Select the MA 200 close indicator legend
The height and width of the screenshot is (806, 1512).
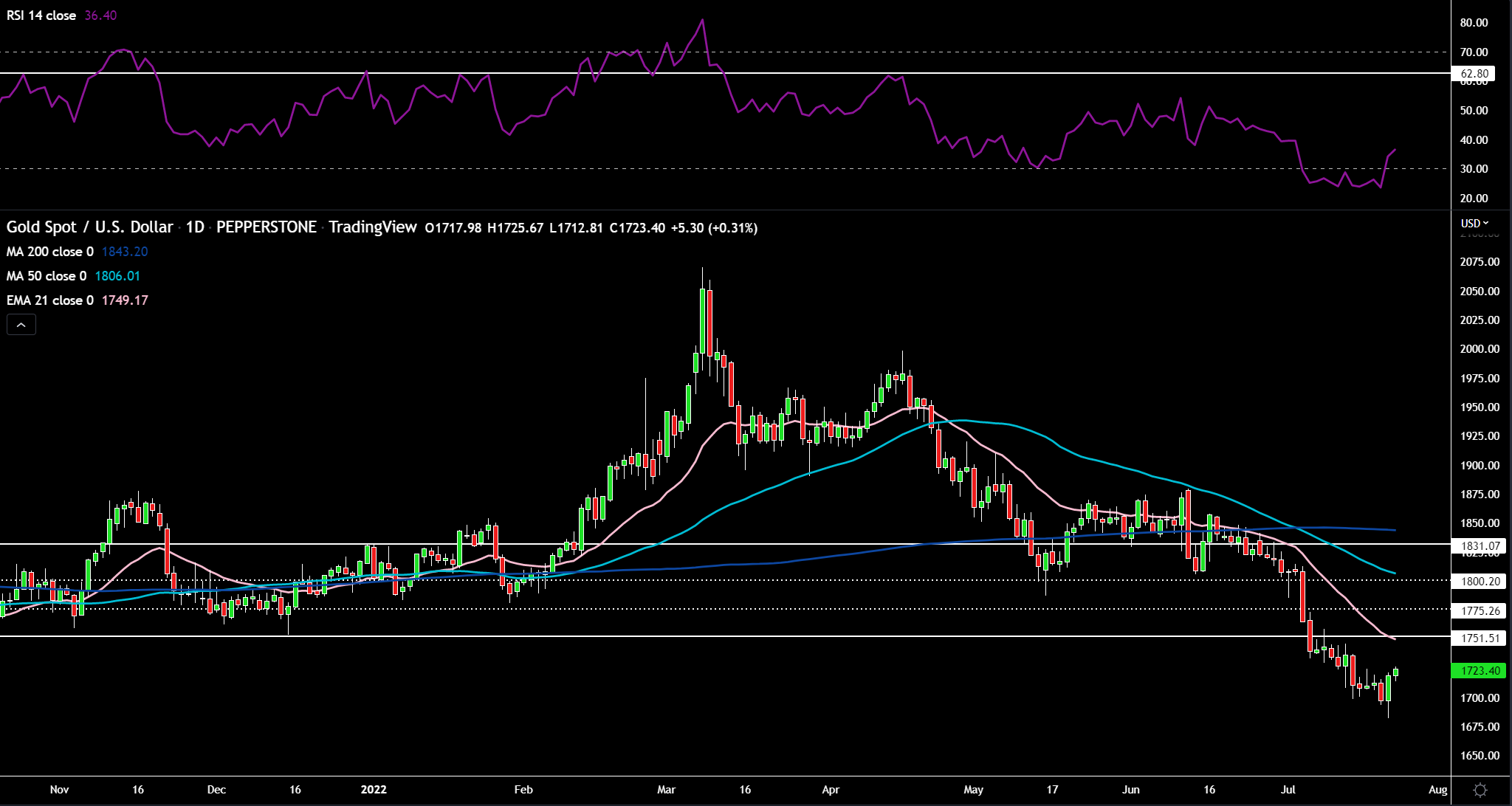[x=49, y=252]
